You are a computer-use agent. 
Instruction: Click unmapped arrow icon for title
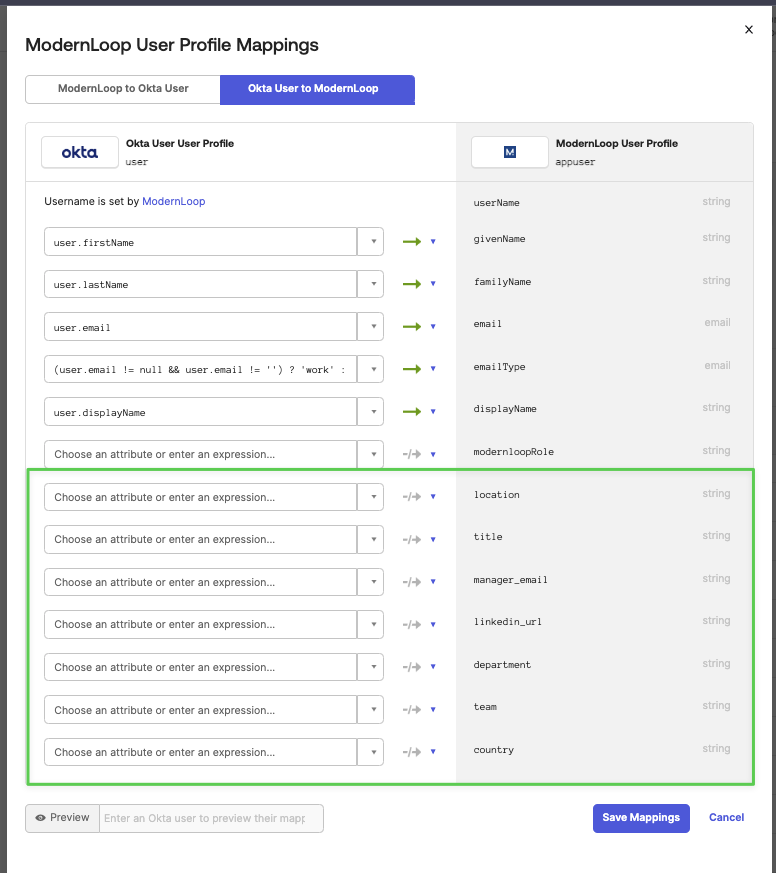(412, 540)
